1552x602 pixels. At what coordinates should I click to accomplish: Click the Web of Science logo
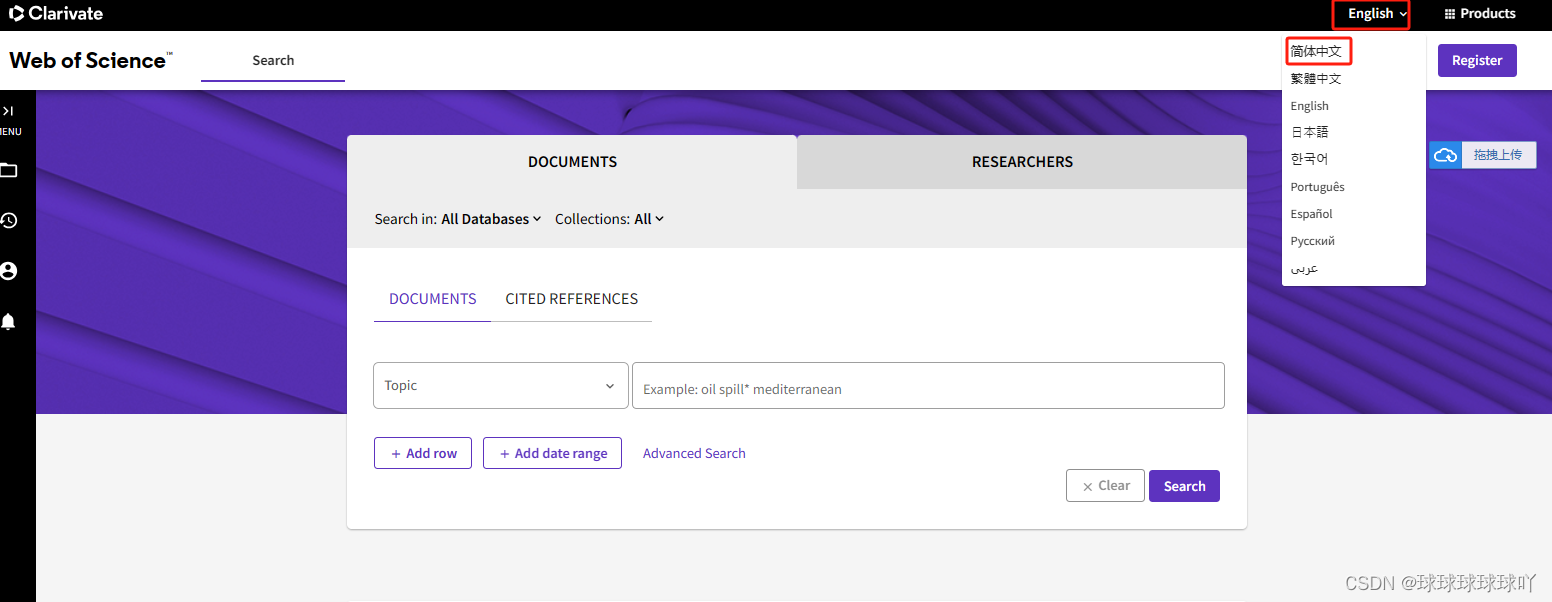[x=91, y=60]
